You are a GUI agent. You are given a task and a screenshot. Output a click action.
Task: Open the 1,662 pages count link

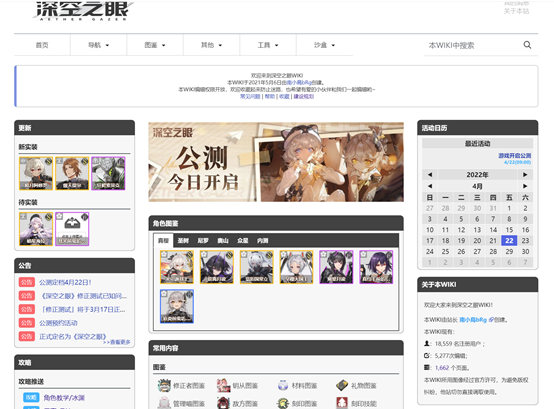pyautogui.click(x=442, y=368)
